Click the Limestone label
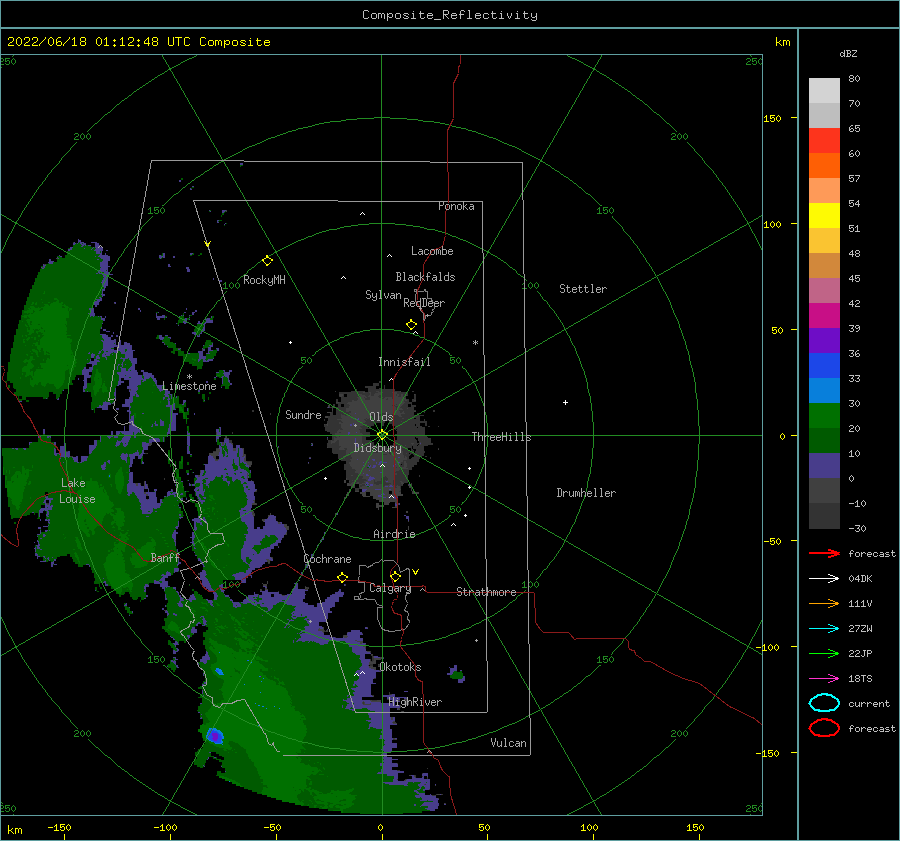The height and width of the screenshot is (841, 900). pos(189,386)
